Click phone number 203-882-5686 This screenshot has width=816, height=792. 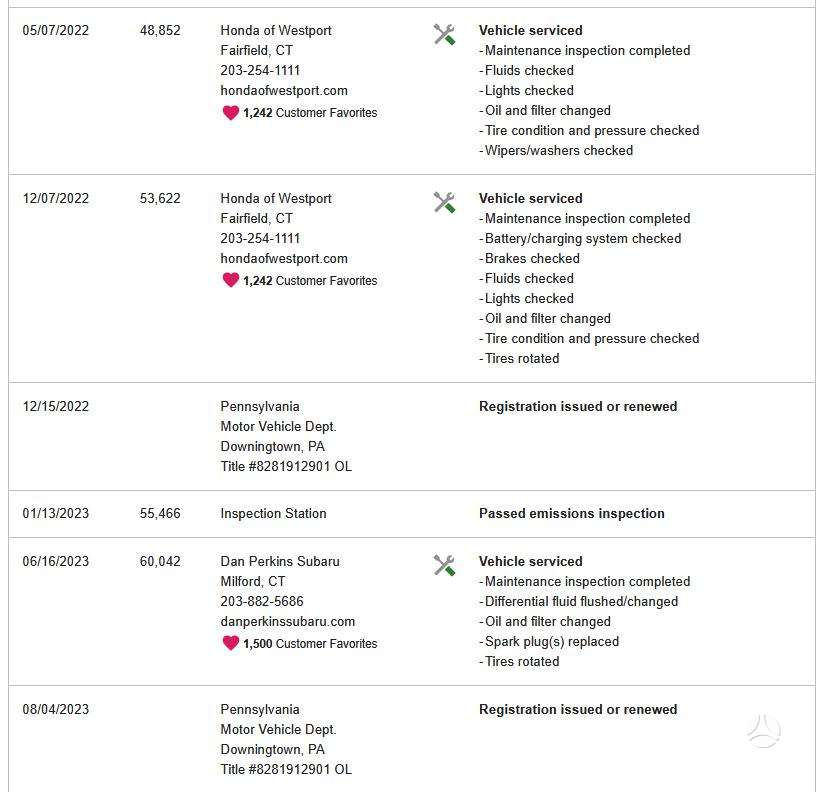click(262, 602)
